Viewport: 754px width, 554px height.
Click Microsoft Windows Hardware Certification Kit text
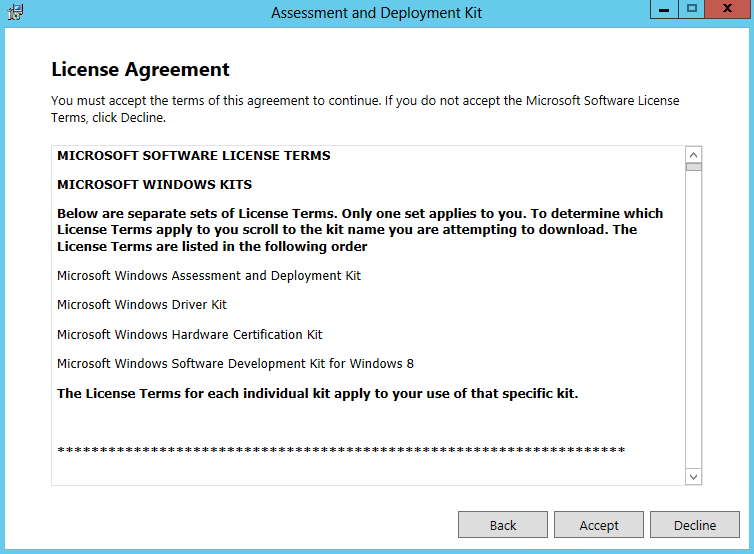[189, 334]
